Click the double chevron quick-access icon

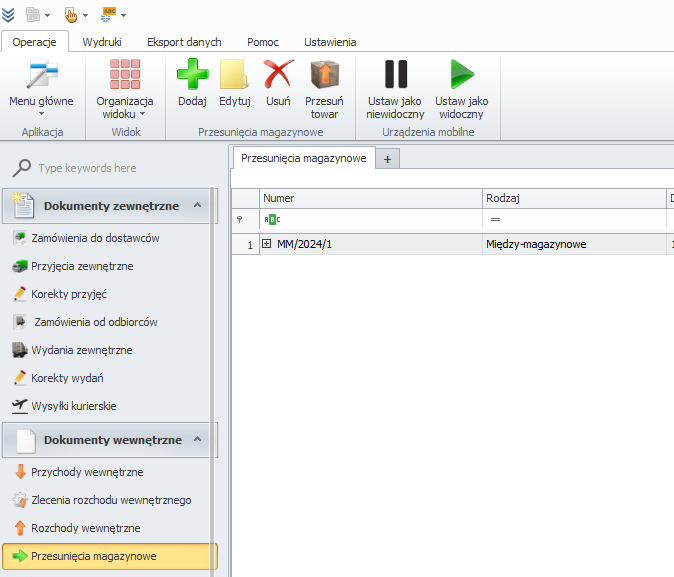(x=8, y=15)
